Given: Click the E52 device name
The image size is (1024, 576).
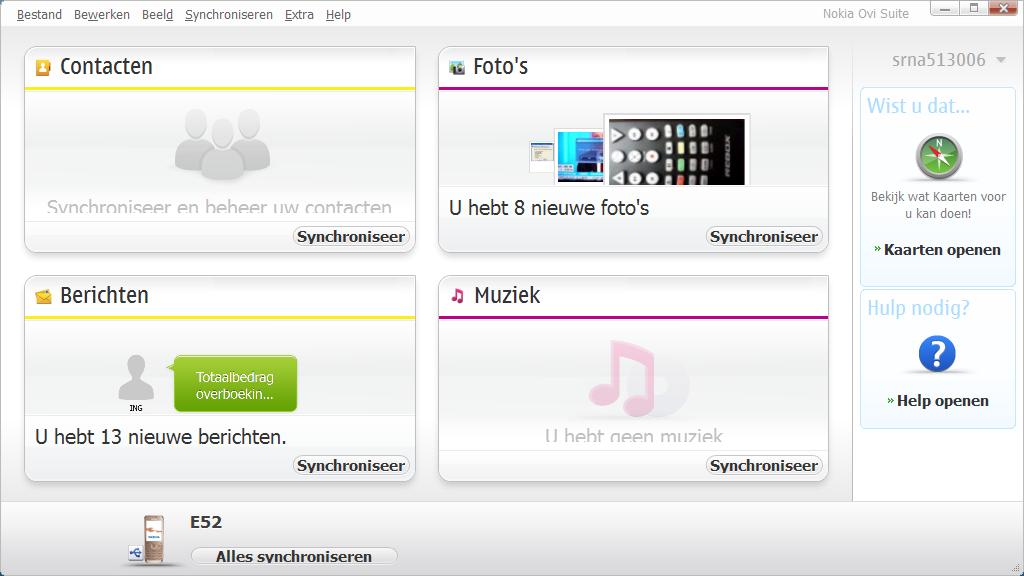Looking at the screenshot, I should tap(206, 522).
